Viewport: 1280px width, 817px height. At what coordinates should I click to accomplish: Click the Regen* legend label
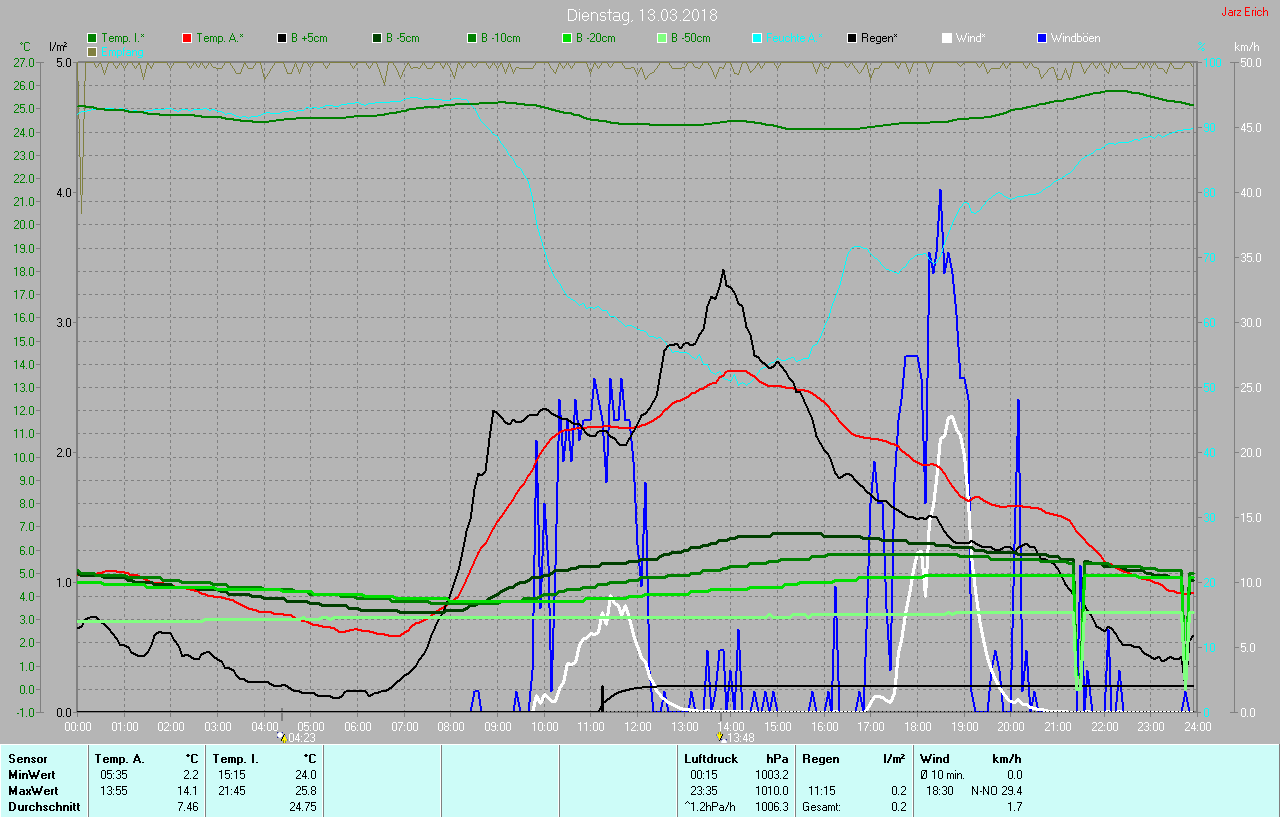point(879,38)
